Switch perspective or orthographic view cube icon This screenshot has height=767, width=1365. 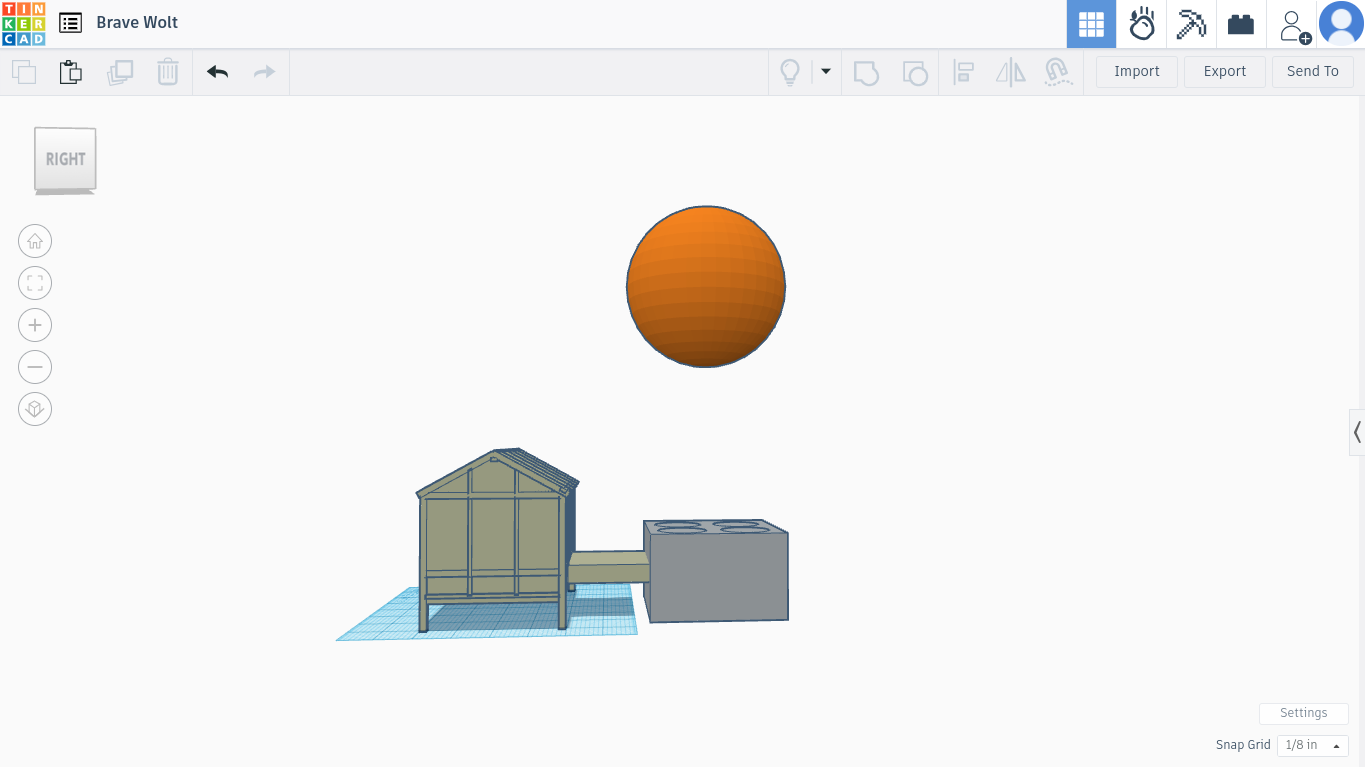[35, 409]
